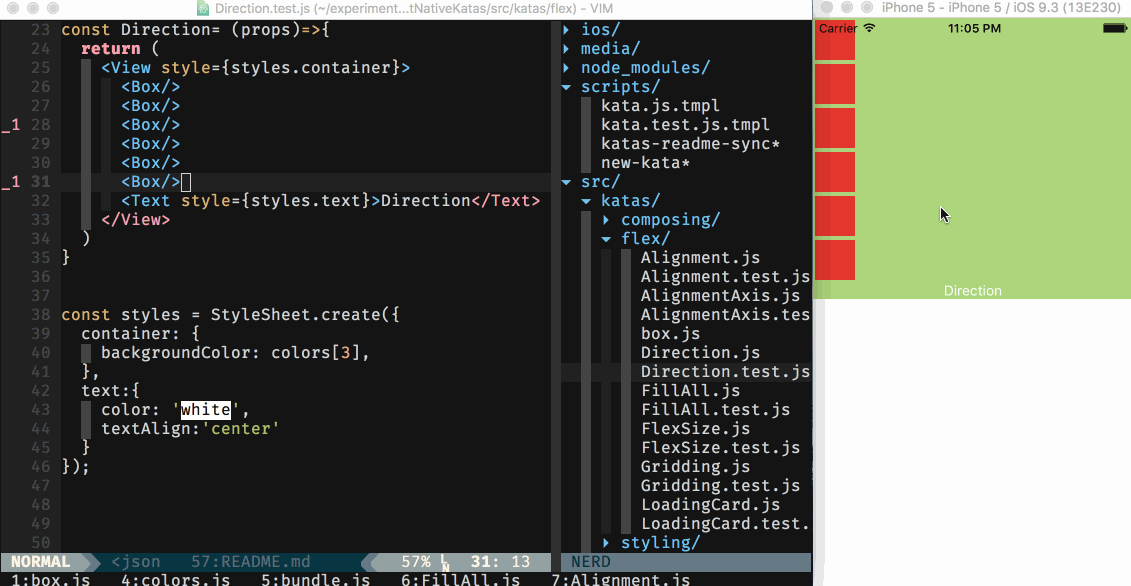
Task: Select katas-readme-sync* script file
Action: coord(690,144)
